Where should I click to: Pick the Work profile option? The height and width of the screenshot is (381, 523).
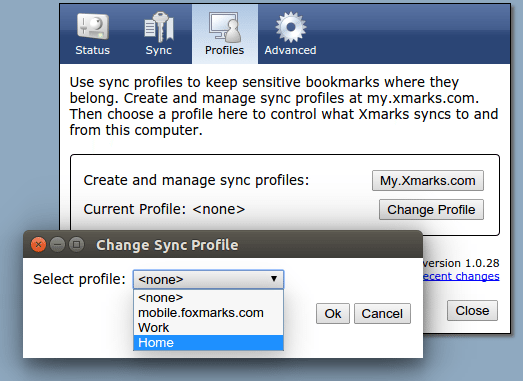click(208, 328)
